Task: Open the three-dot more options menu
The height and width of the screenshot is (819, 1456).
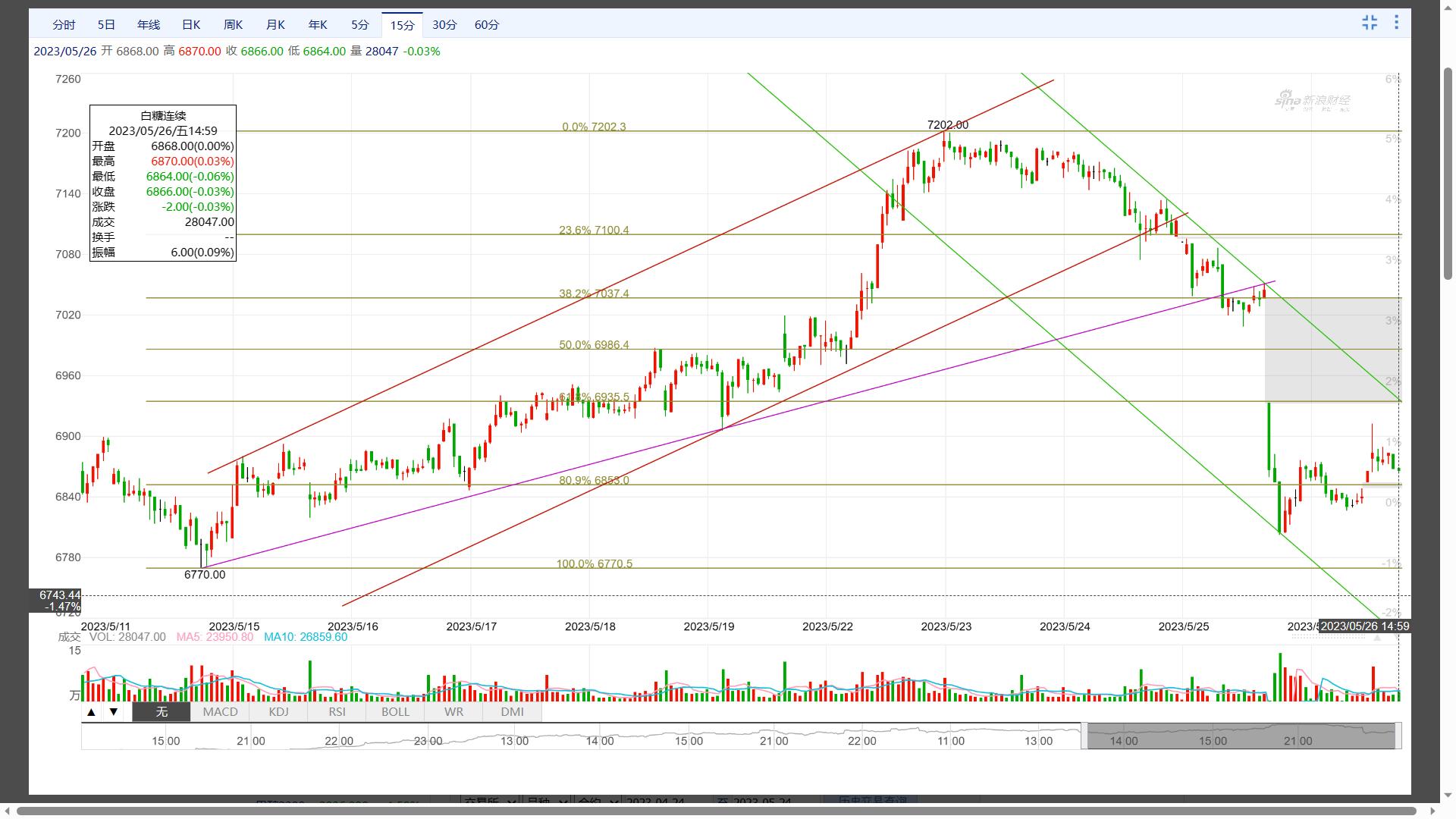Action: click(x=1396, y=23)
